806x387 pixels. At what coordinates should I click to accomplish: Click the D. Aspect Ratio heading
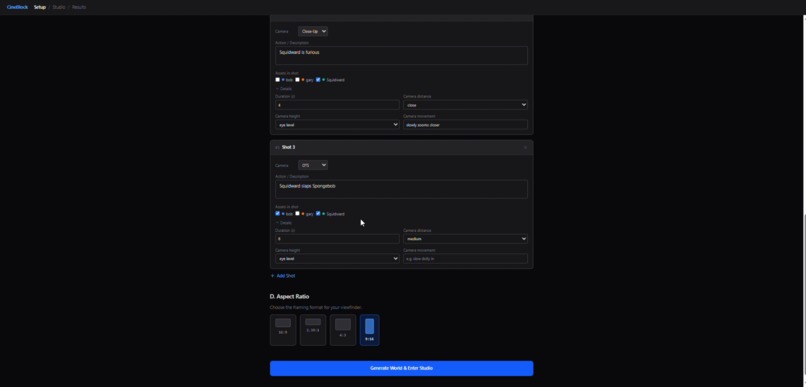coord(289,297)
